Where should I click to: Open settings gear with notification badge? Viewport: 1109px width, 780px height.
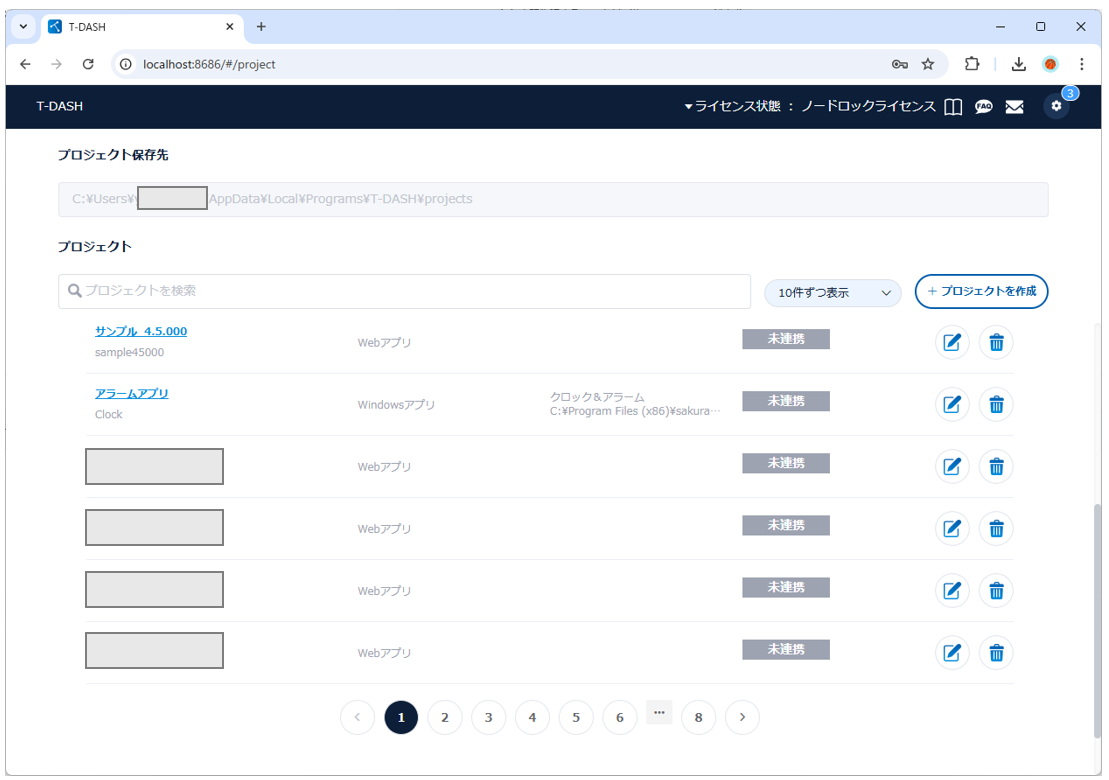[1056, 106]
